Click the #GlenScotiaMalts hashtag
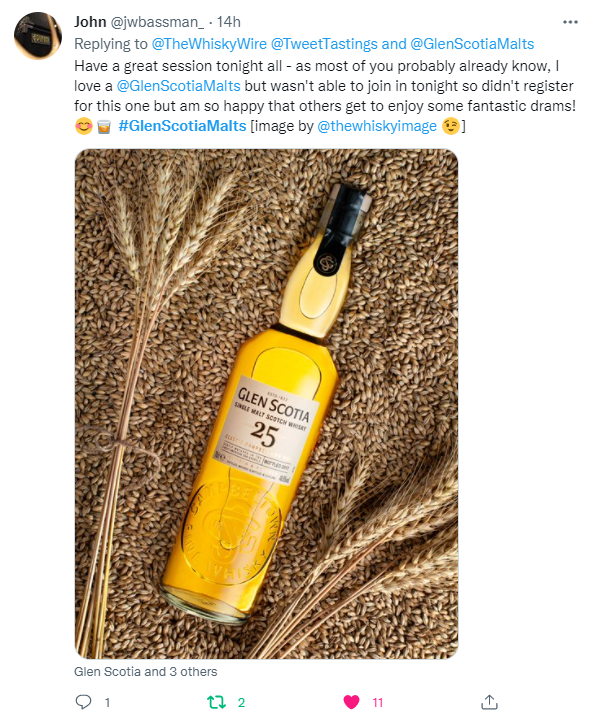592x719 pixels. click(x=183, y=126)
